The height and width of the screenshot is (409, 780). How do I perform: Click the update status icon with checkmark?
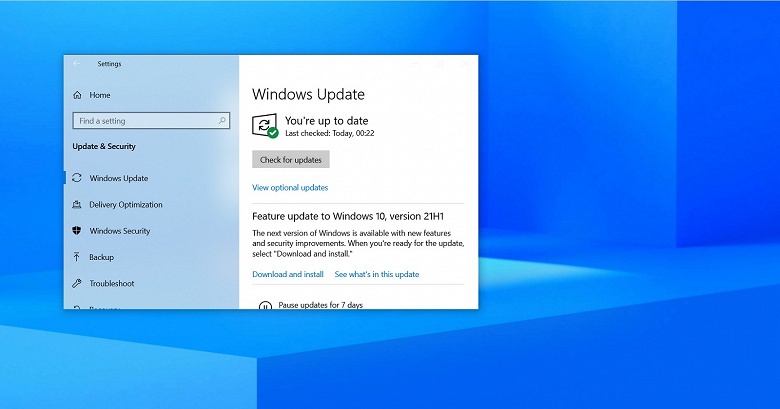coord(265,126)
